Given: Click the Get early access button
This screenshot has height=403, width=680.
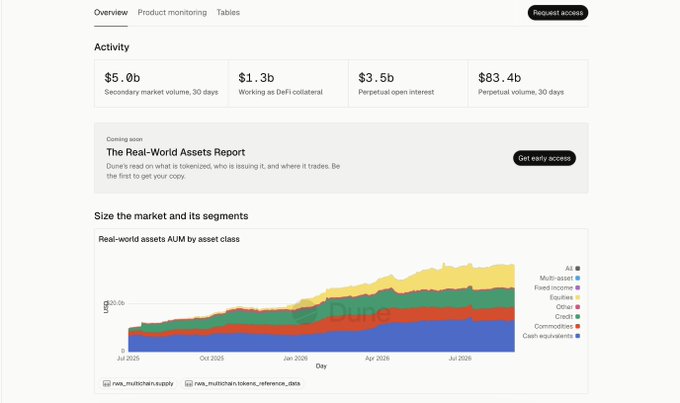Looking at the screenshot, I should (544, 158).
